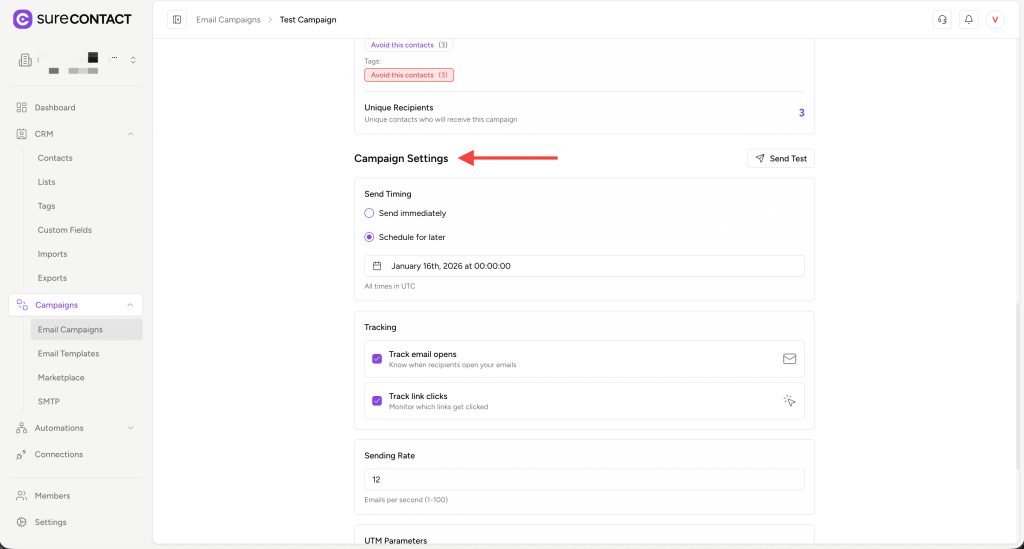Open Connections page

click(x=59, y=454)
